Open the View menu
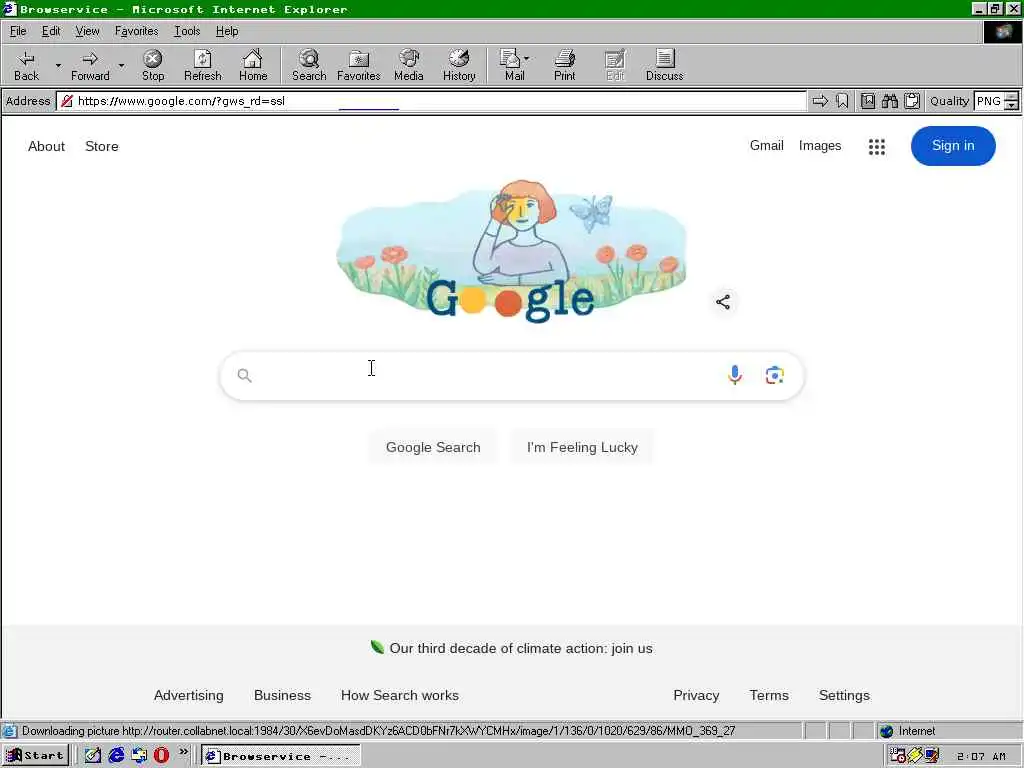The width and height of the screenshot is (1024, 768). [x=87, y=31]
